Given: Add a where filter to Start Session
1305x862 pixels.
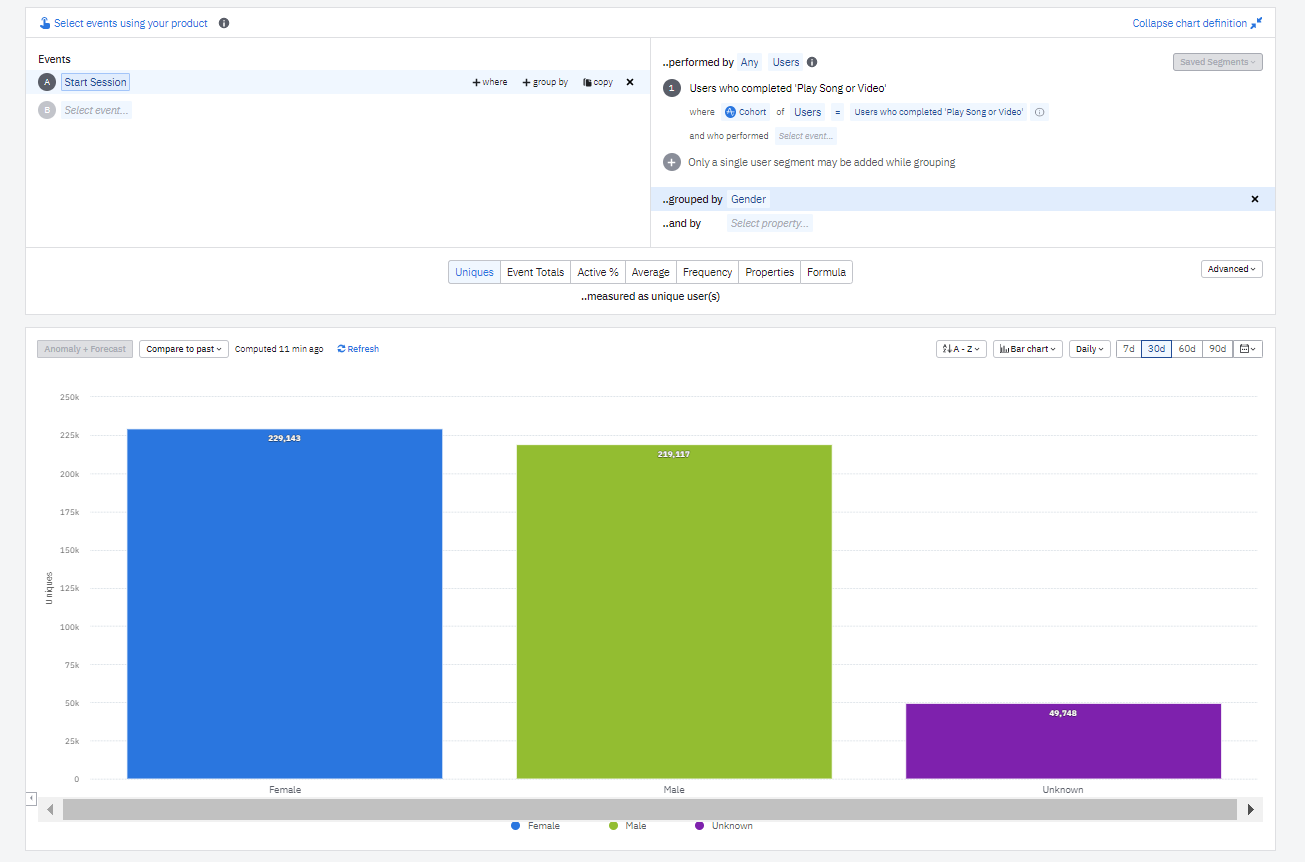Looking at the screenshot, I should tap(490, 82).
